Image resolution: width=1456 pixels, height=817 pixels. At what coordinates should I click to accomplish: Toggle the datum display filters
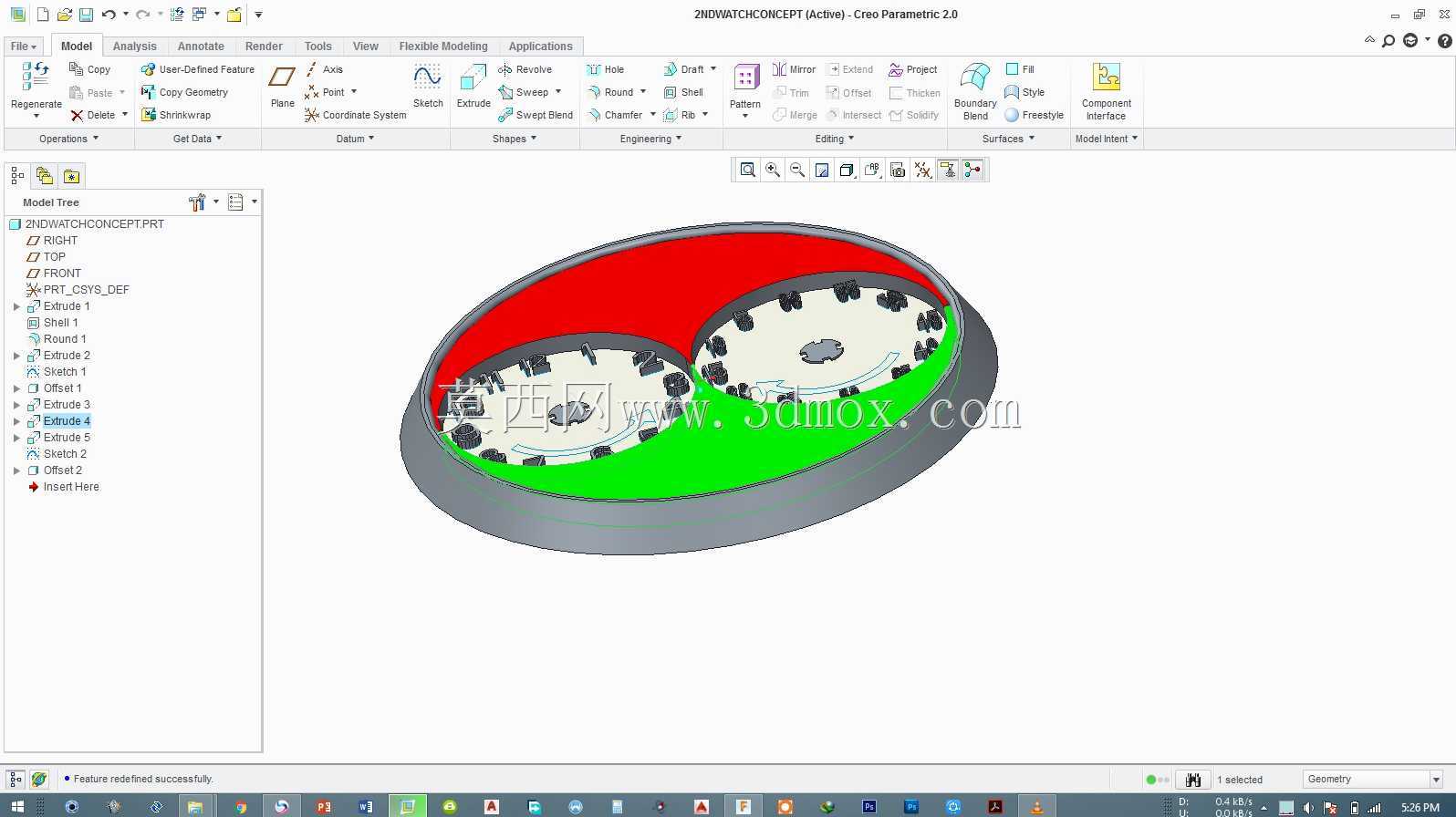point(923,170)
